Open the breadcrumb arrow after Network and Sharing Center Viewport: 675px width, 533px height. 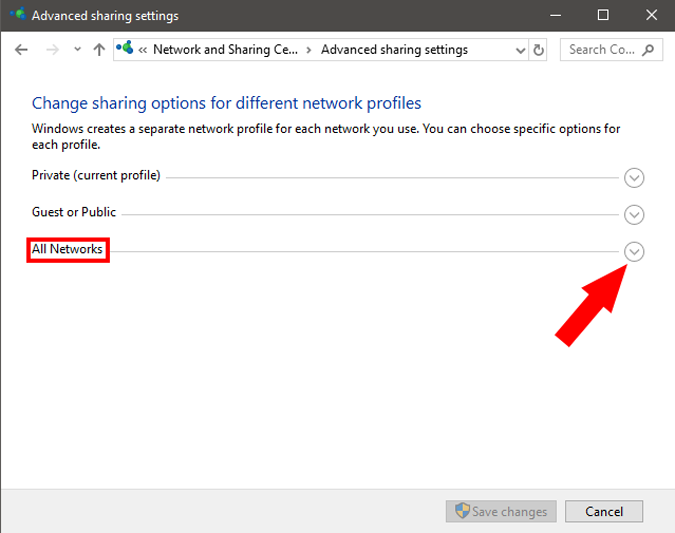[x=308, y=50]
